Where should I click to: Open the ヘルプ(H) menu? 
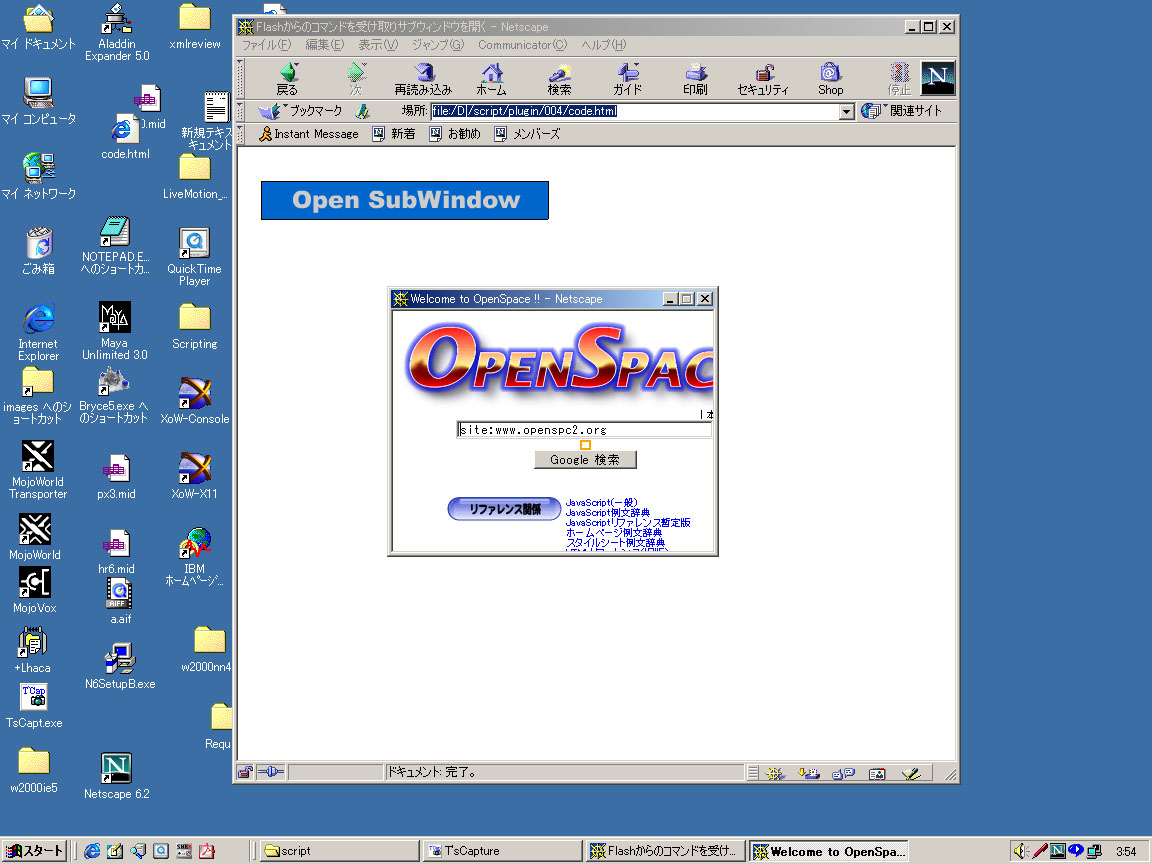pos(603,45)
